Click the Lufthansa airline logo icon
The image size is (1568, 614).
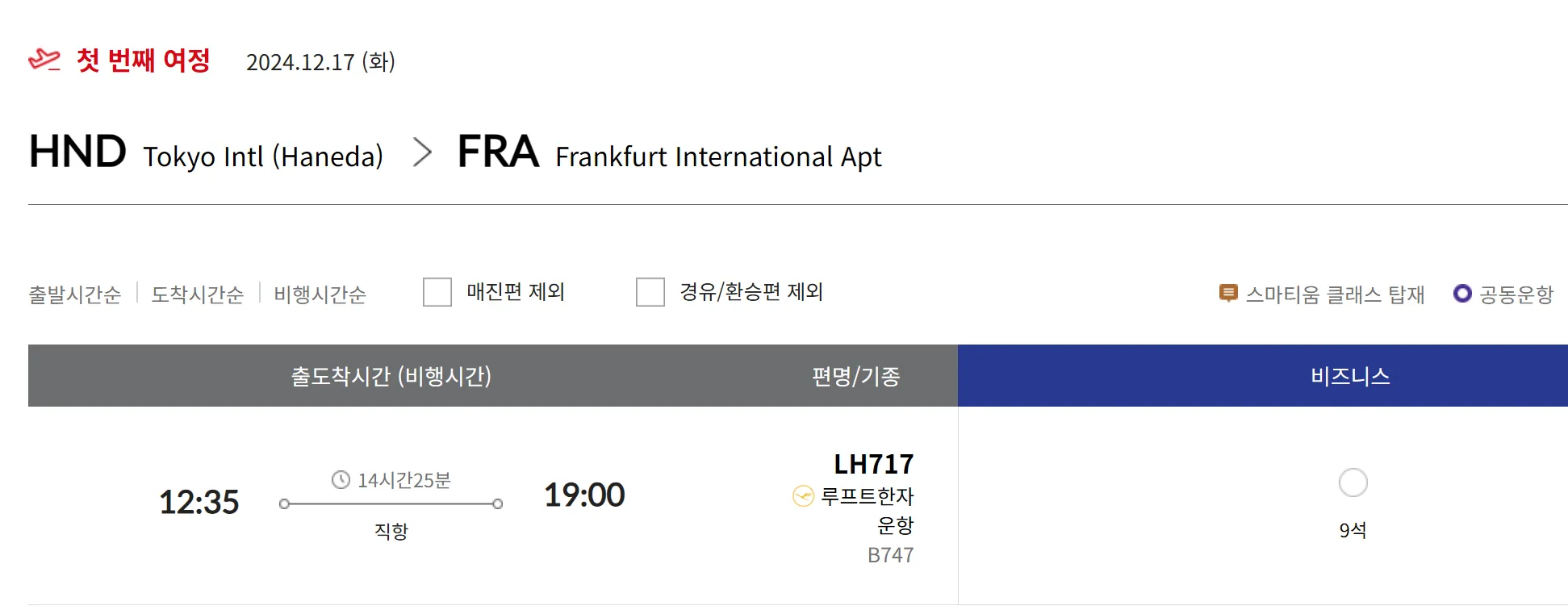click(803, 496)
